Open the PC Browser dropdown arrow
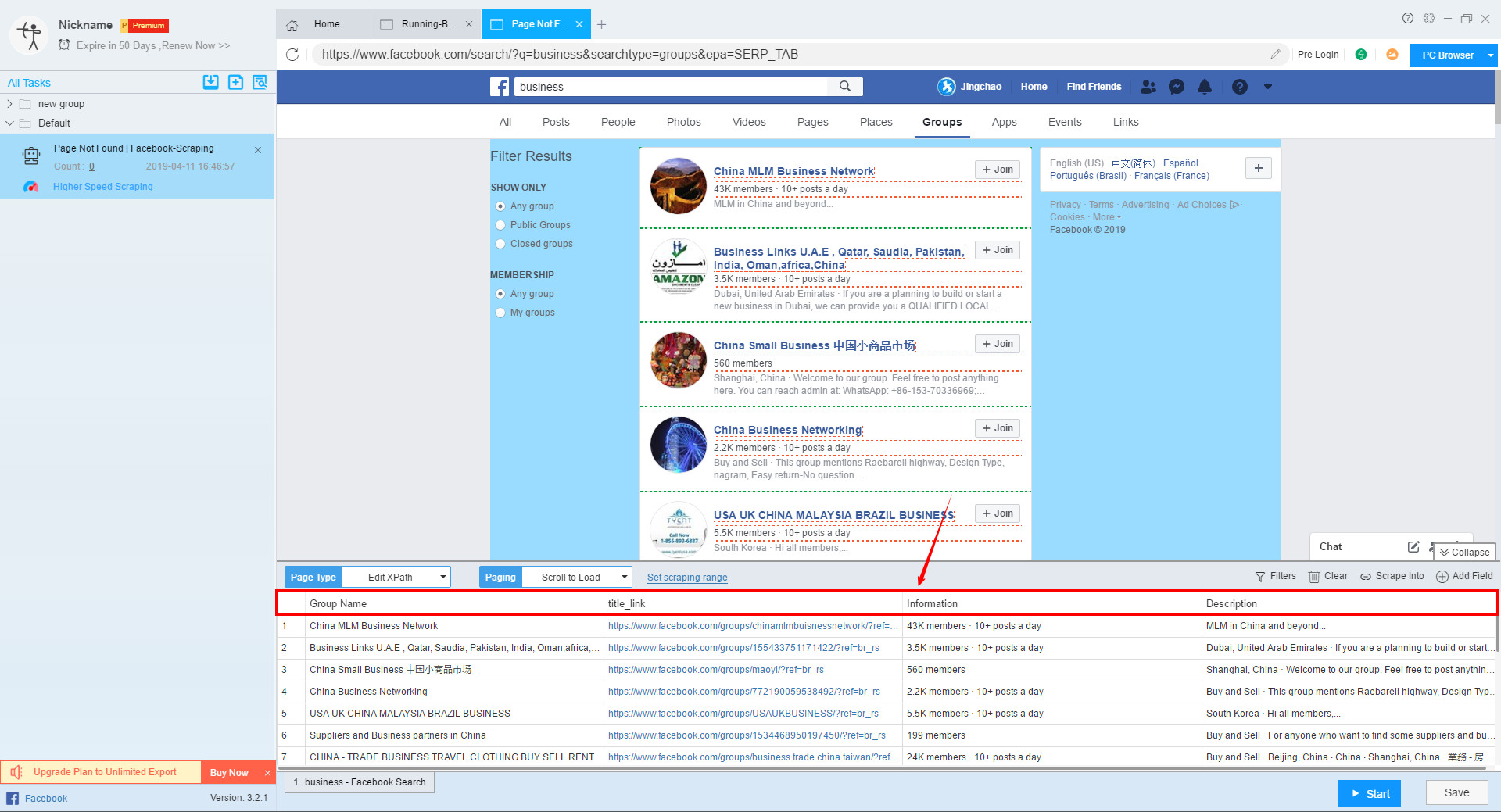 pos(1491,55)
